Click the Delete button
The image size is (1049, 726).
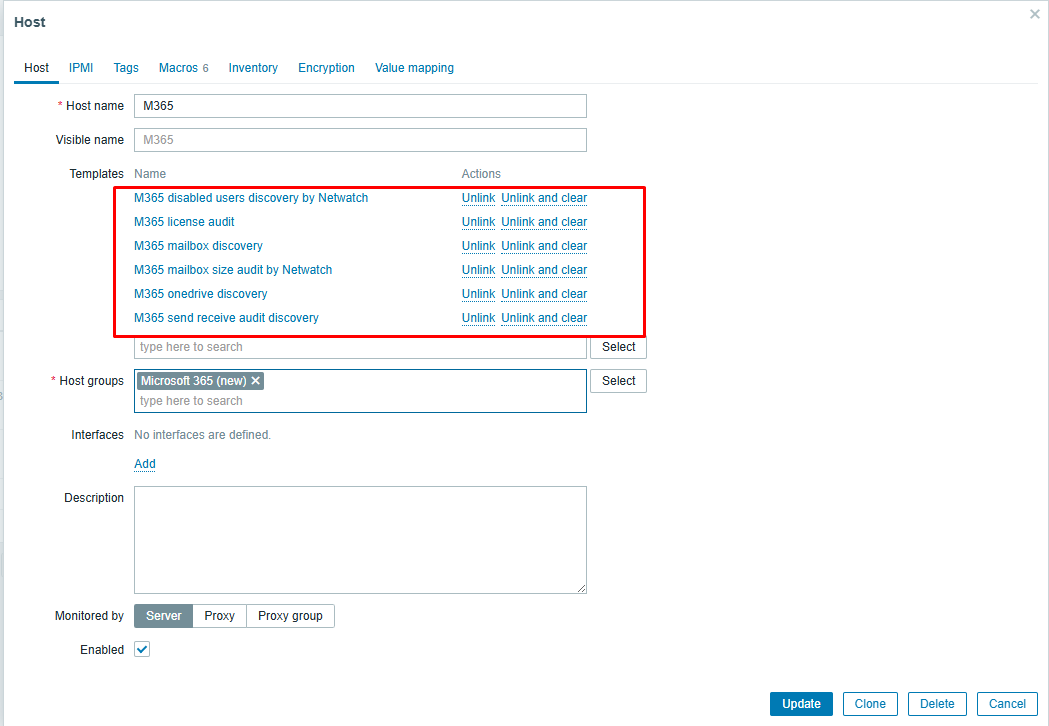[x=937, y=704]
